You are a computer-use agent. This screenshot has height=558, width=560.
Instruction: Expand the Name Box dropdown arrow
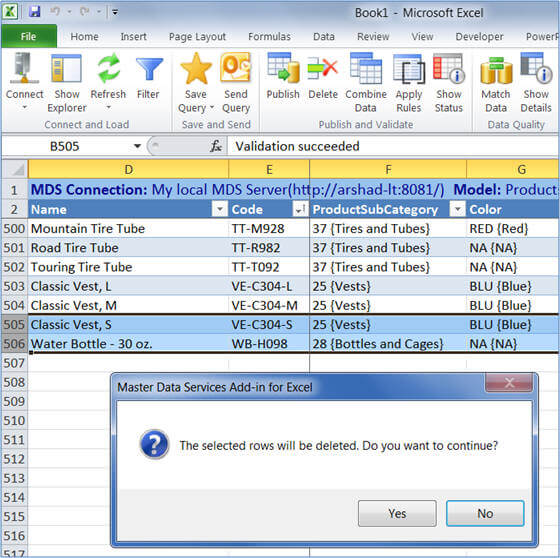[137, 146]
